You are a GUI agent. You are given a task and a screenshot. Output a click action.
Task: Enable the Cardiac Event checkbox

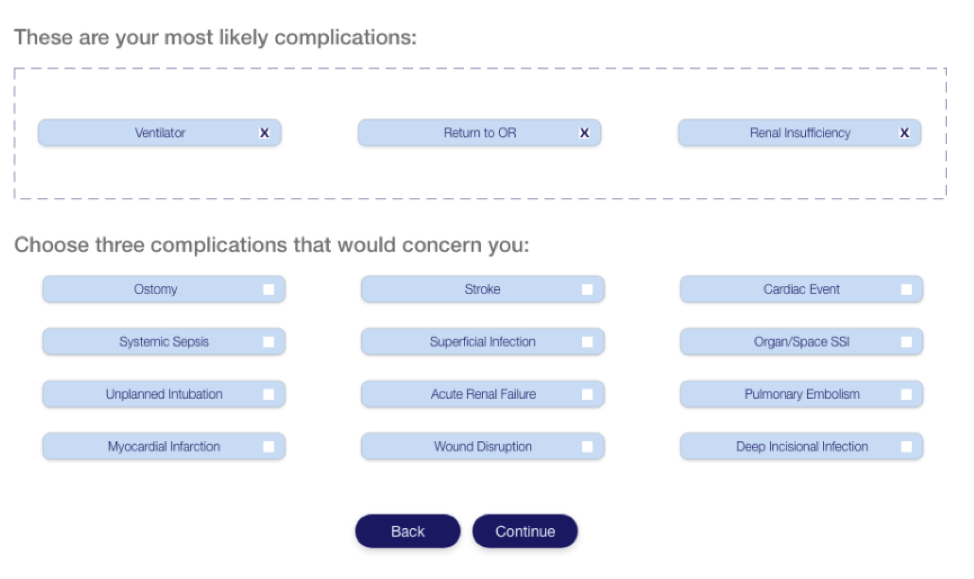point(906,290)
